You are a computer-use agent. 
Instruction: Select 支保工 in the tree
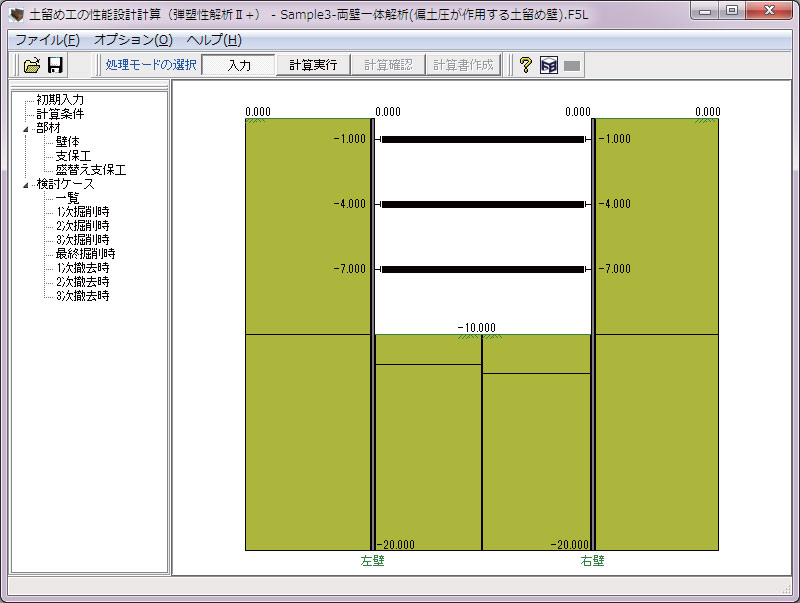coord(73,156)
